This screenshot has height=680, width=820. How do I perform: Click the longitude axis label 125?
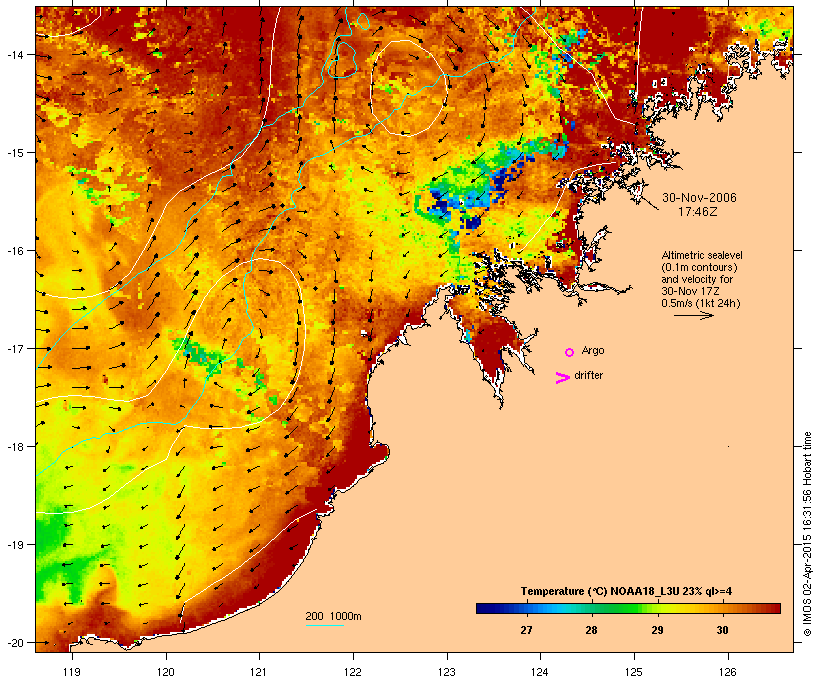[x=634, y=672]
